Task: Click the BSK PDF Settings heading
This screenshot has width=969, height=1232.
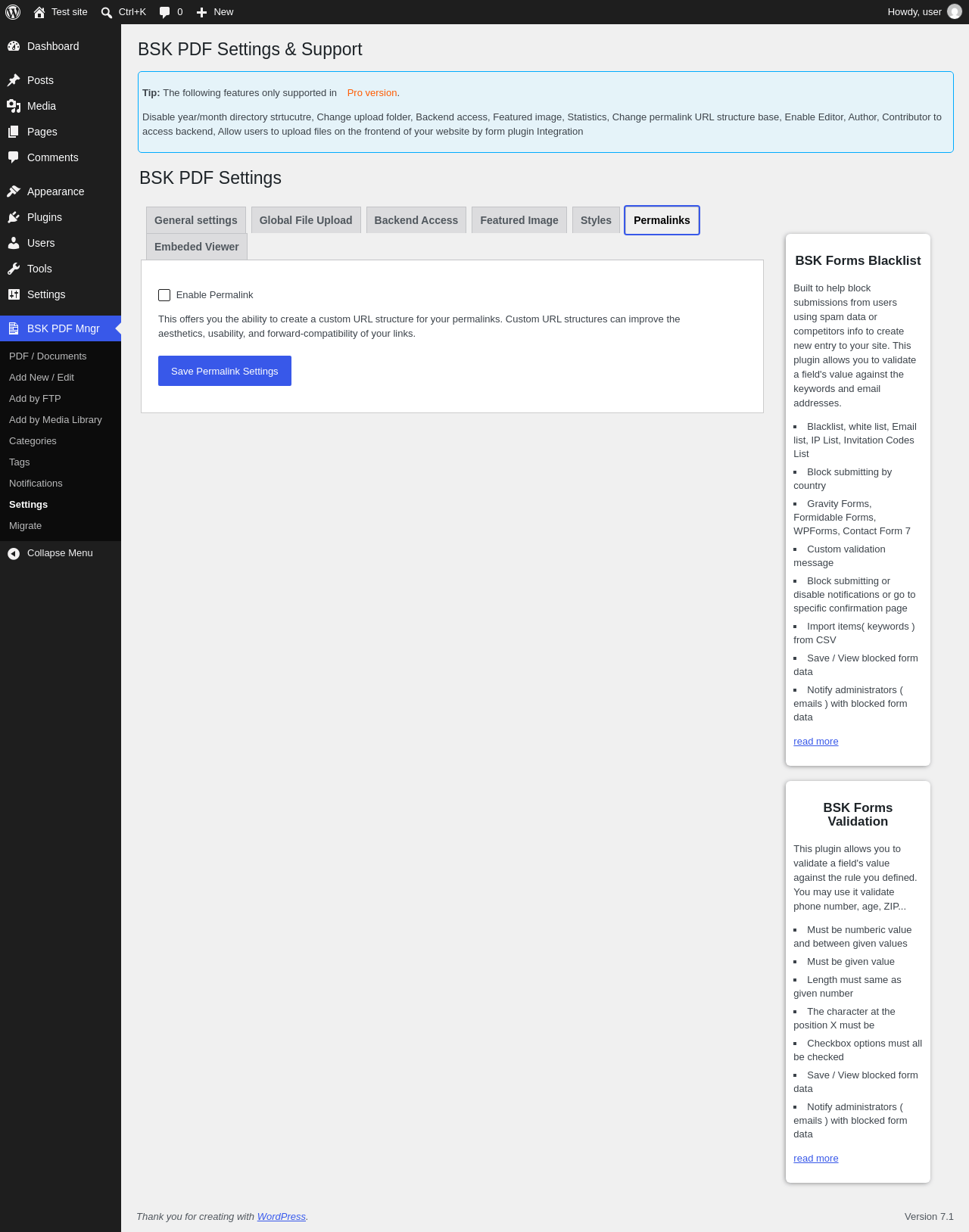Action: point(210,178)
